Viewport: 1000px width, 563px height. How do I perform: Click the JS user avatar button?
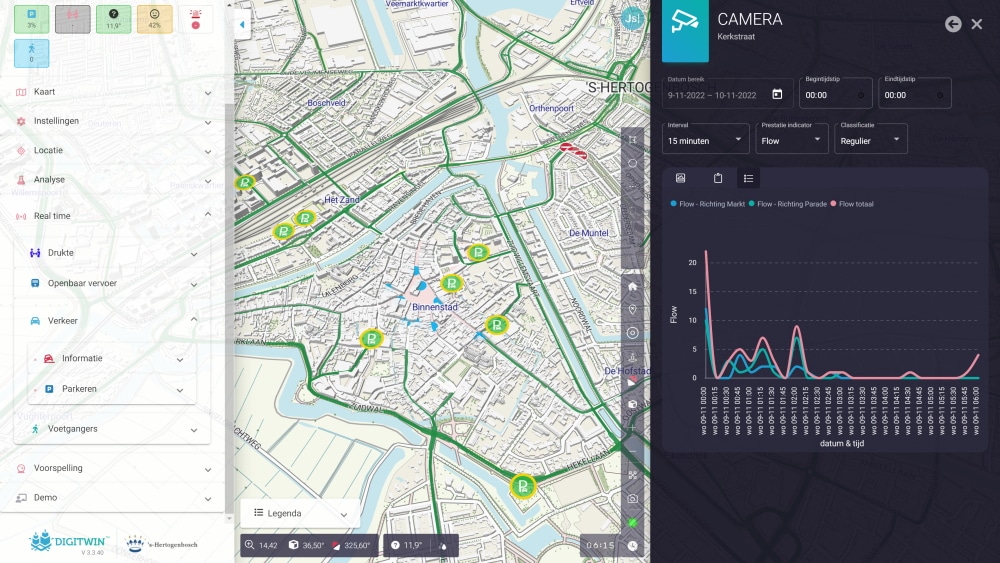click(632, 19)
